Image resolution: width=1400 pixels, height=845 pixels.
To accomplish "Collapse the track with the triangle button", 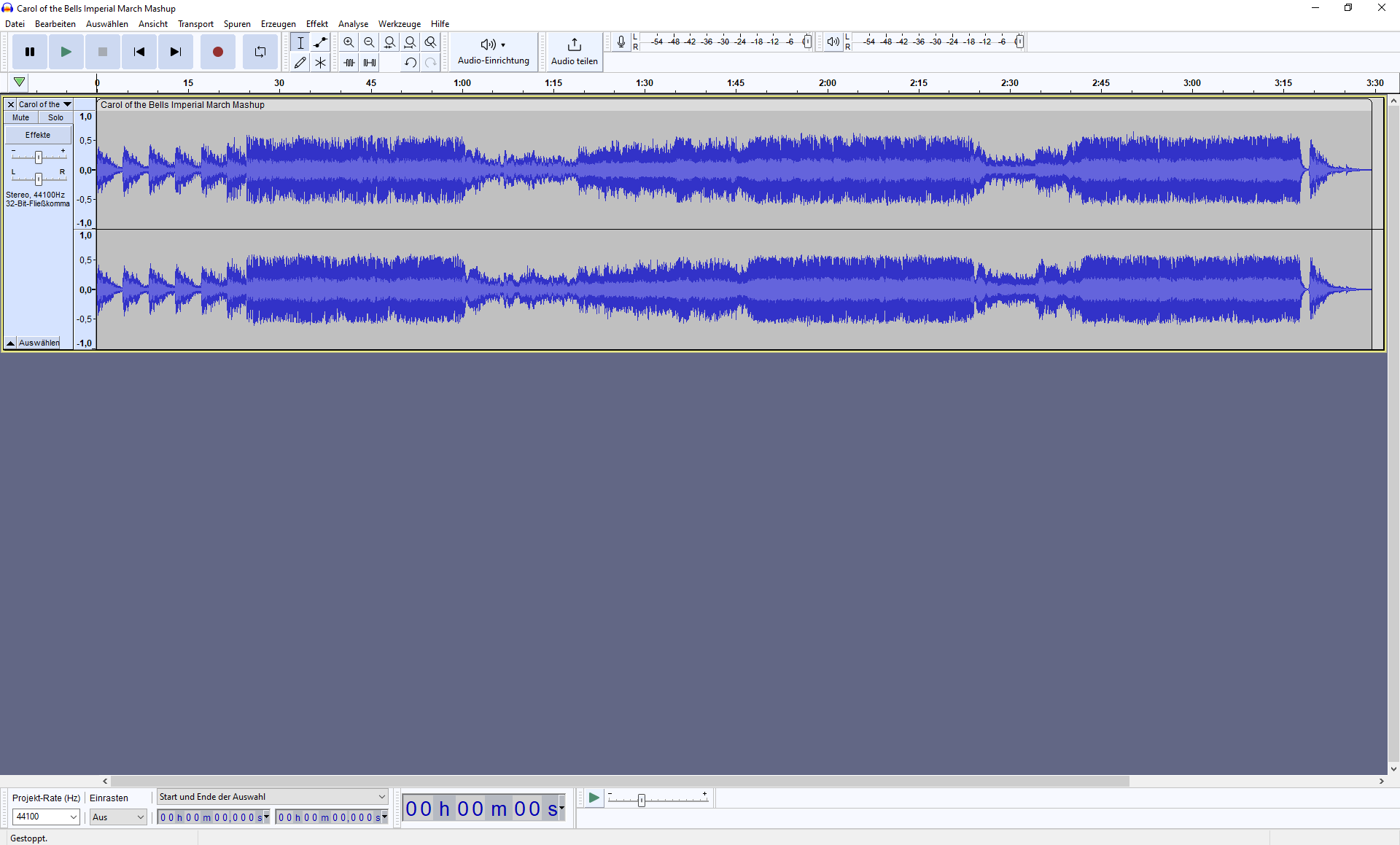I will pos(11,343).
